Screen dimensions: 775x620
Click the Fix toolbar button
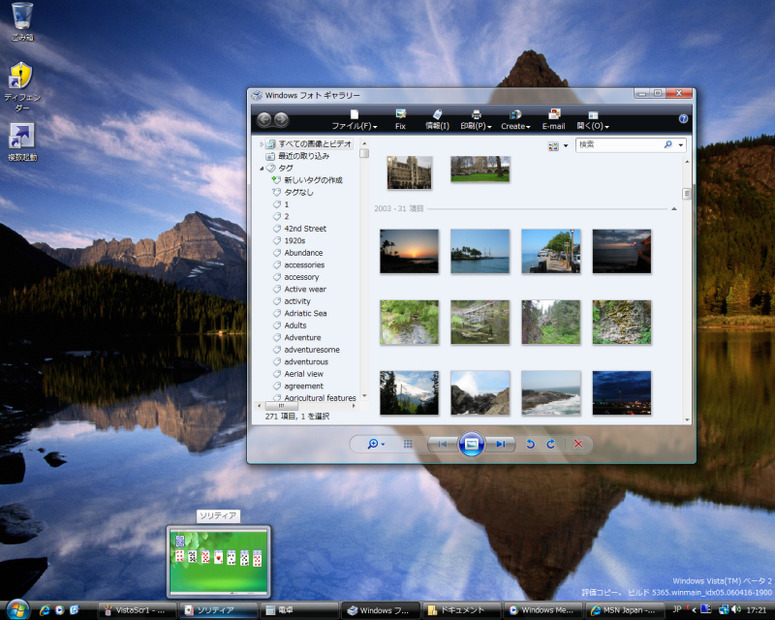click(x=400, y=120)
